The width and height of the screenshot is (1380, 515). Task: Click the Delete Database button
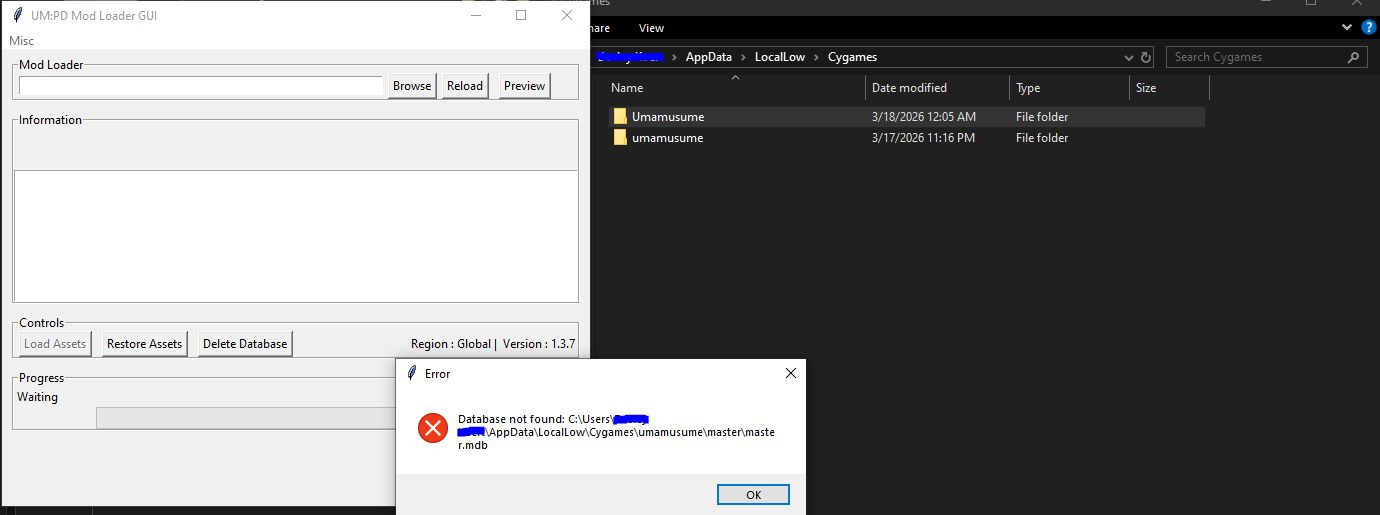click(245, 344)
